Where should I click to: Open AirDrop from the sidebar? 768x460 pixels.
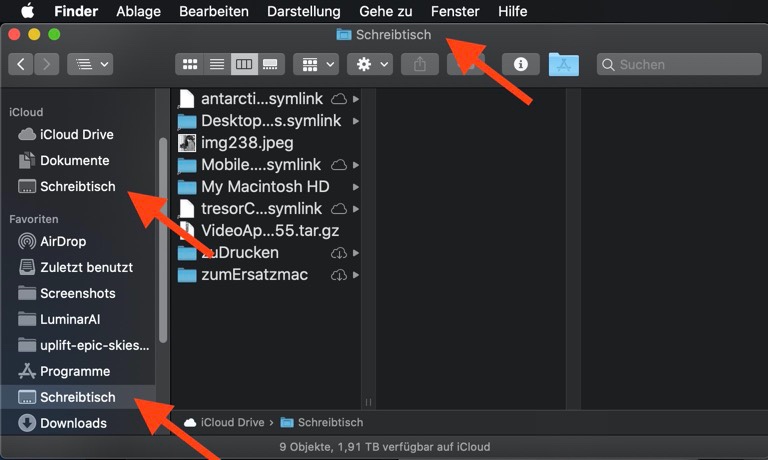[x=78, y=241]
